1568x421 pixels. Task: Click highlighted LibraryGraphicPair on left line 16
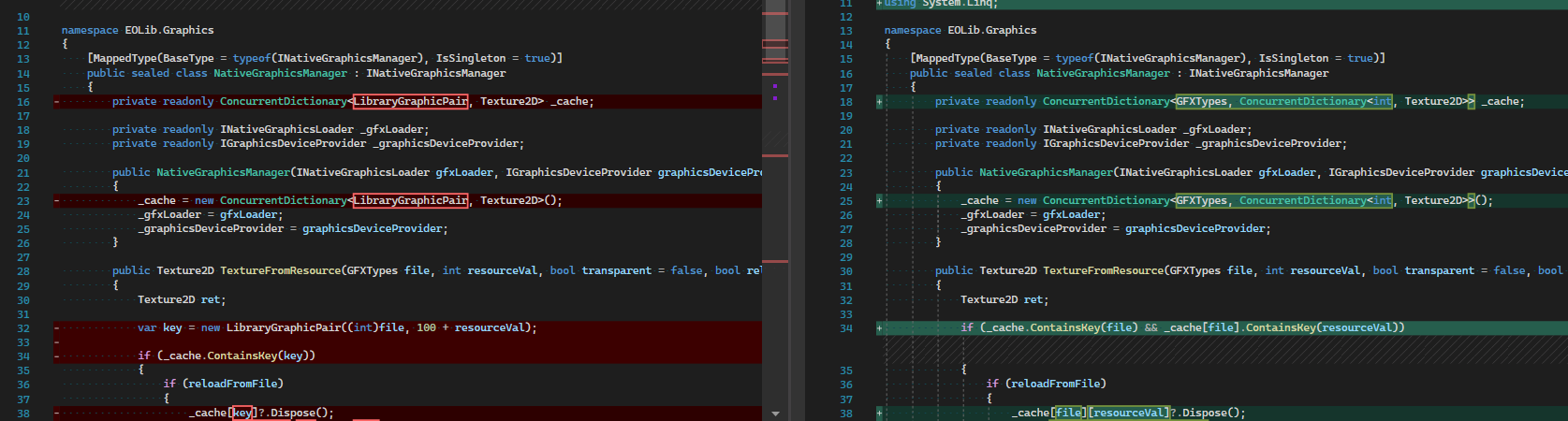click(x=410, y=101)
